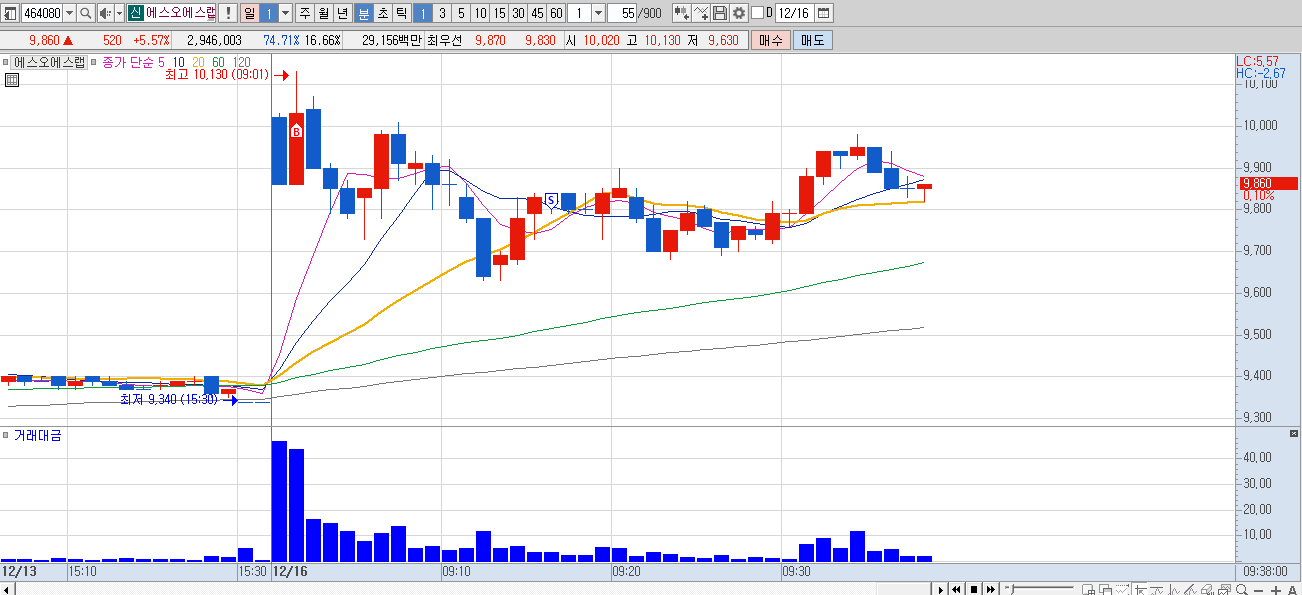Click the 매수 buy button
The image size is (1302, 595).
click(x=771, y=40)
